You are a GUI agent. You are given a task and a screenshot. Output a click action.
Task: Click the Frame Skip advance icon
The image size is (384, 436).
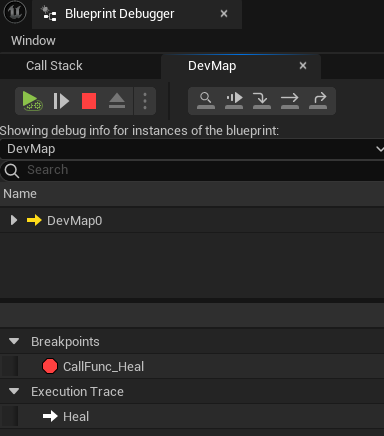61,101
